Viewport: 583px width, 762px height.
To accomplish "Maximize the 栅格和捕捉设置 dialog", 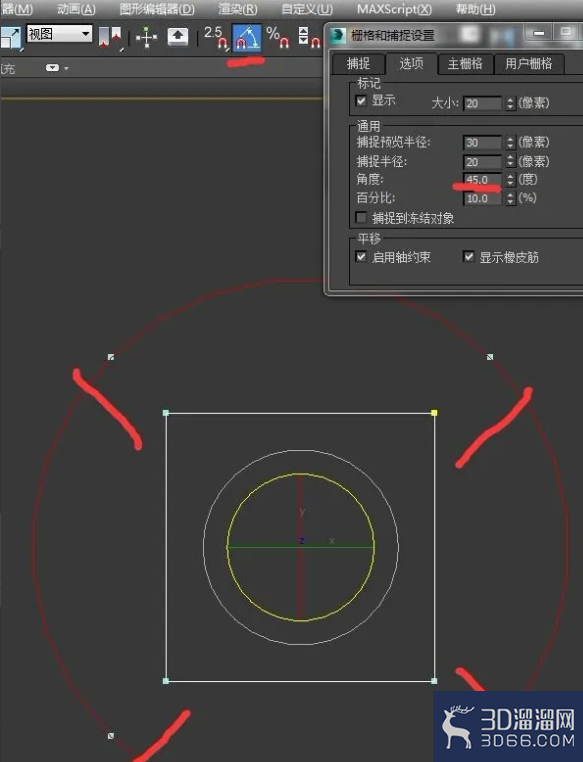I will pyautogui.click(x=566, y=33).
